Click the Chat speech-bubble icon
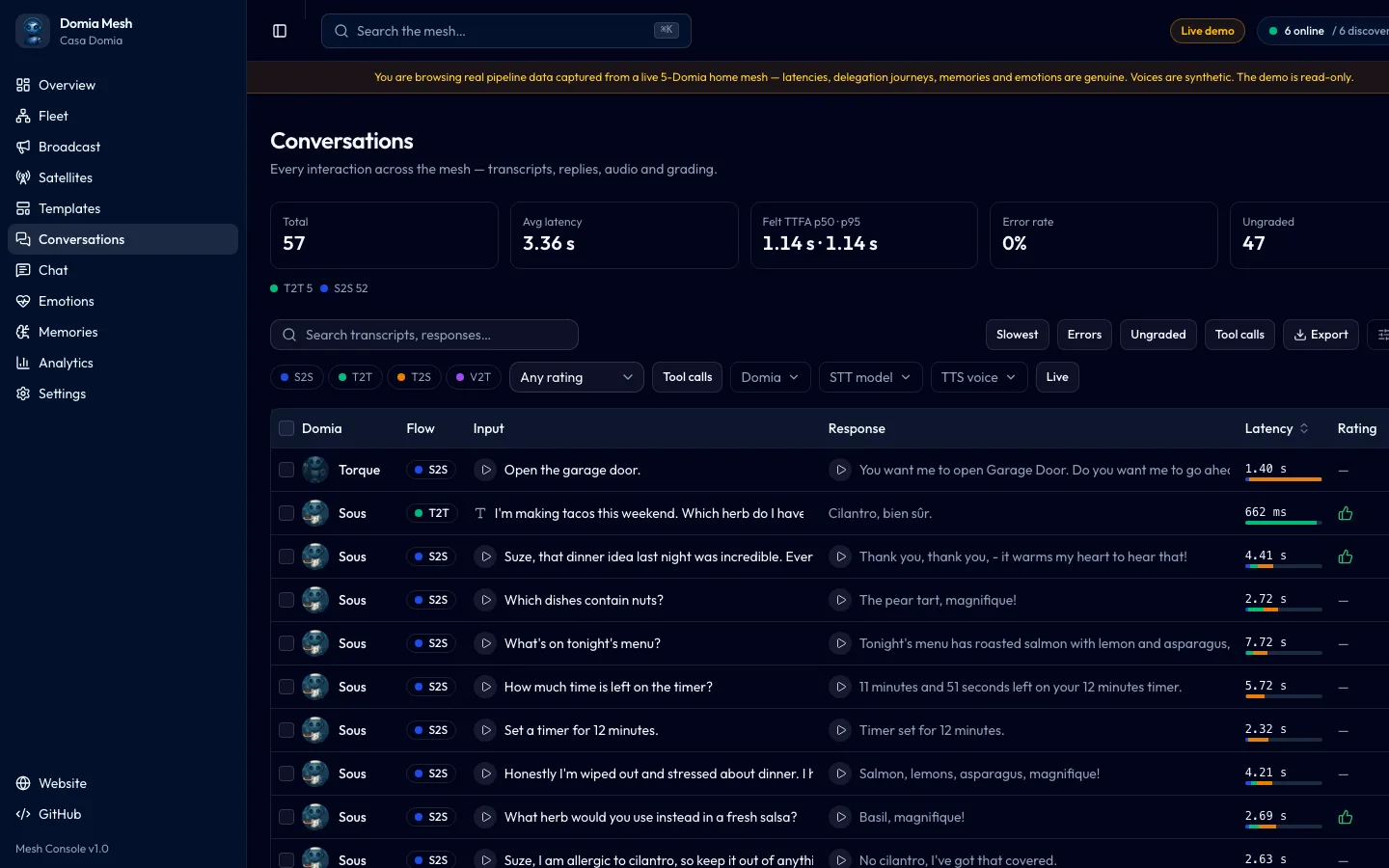1389x868 pixels. pyautogui.click(x=23, y=270)
